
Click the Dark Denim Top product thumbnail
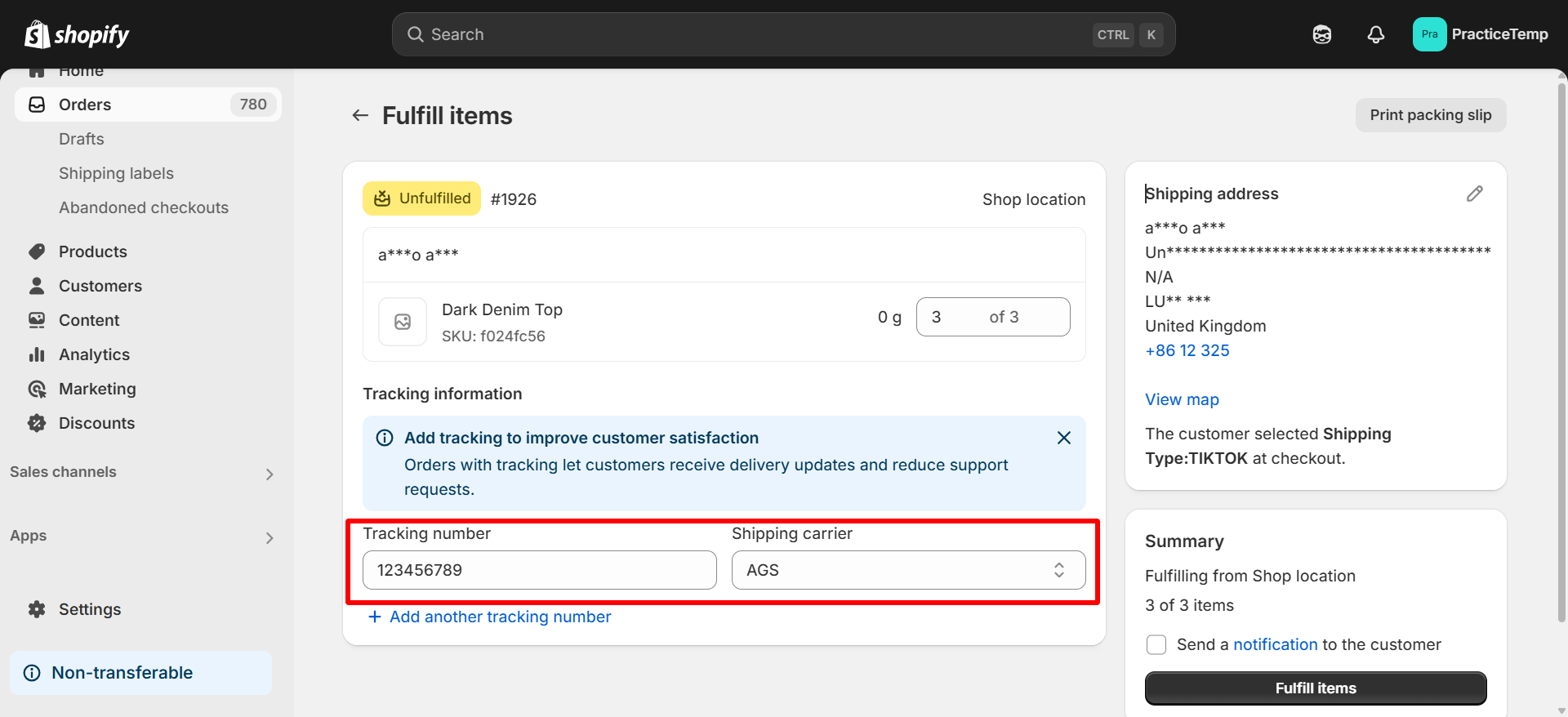pyautogui.click(x=403, y=322)
